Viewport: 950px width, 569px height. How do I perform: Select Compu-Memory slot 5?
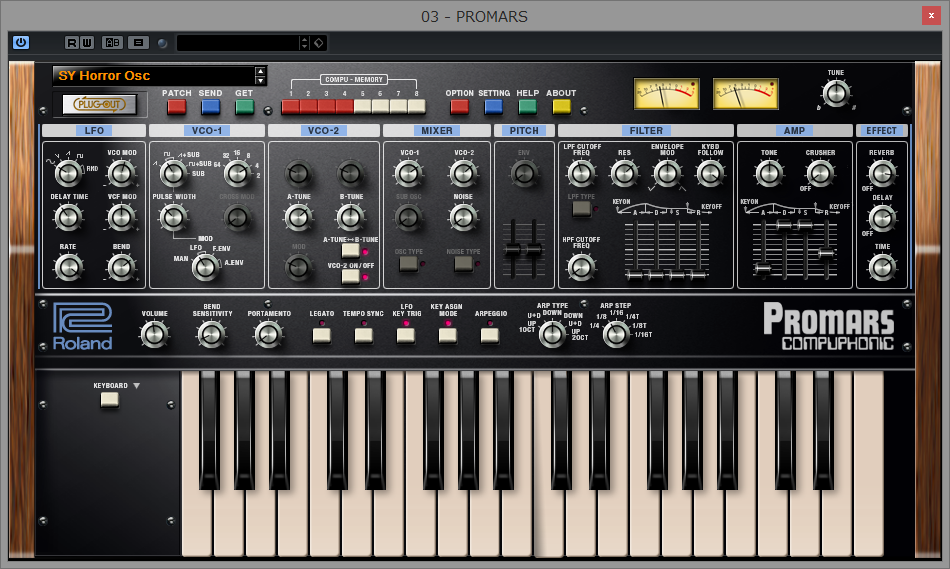click(x=362, y=107)
